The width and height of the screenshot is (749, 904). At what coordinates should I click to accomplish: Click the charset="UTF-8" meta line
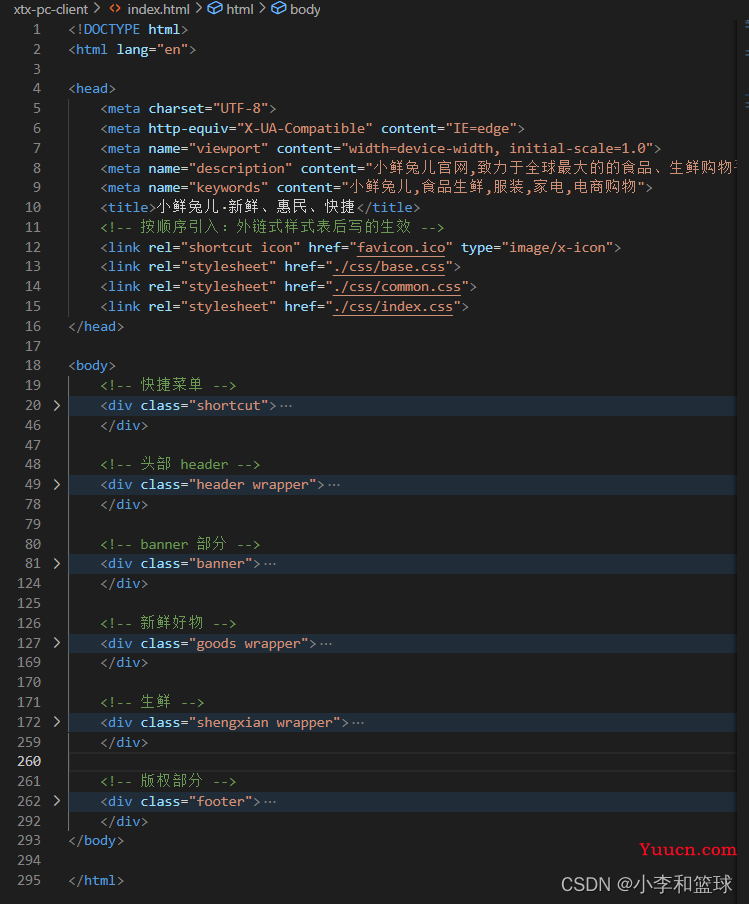189,108
